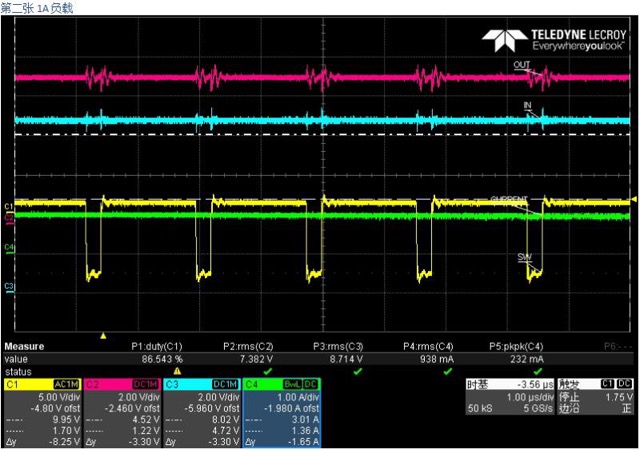Click the 7.382 V rms value

pyautogui.click(x=256, y=359)
